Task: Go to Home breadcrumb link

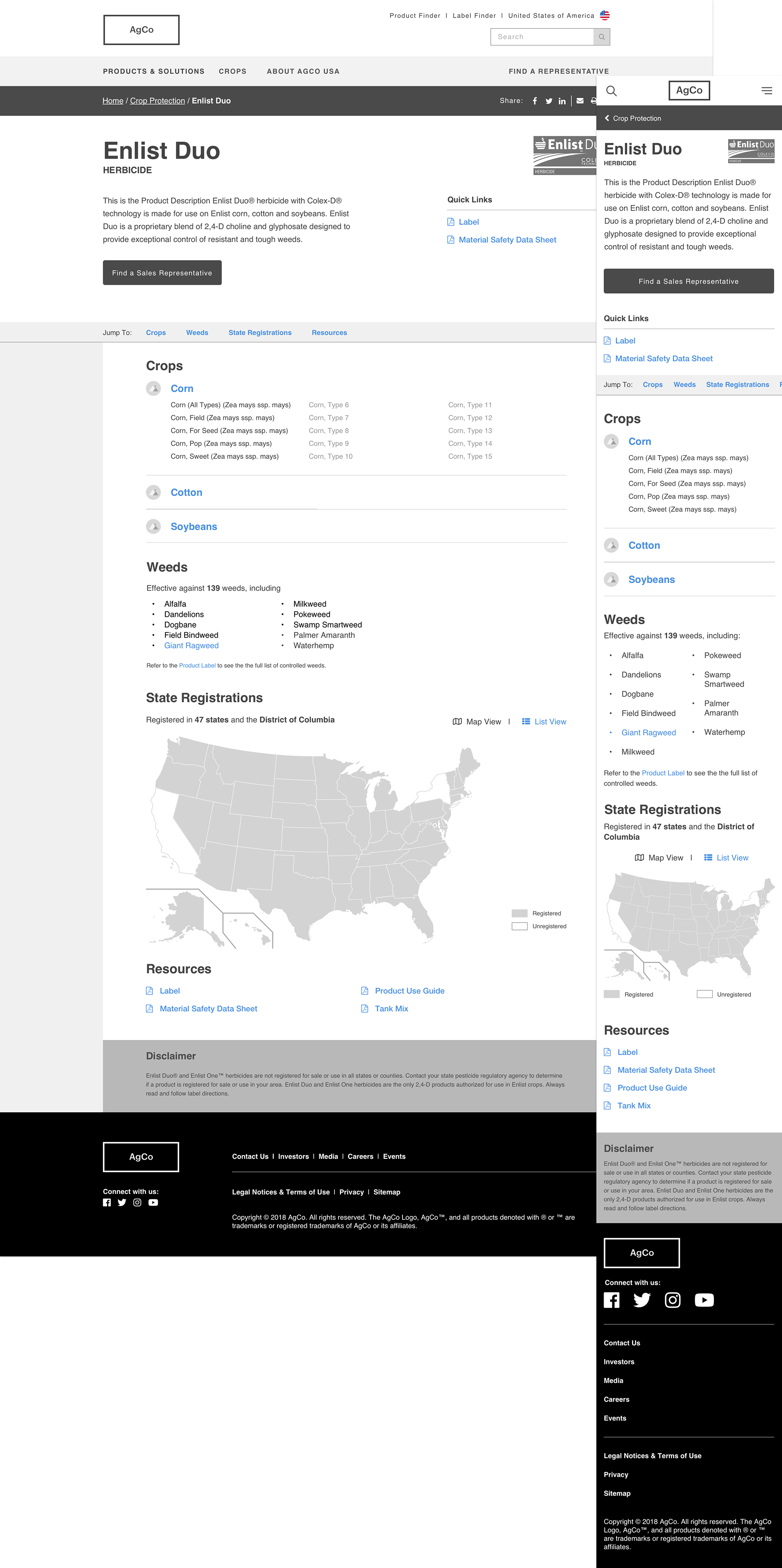Action: 113,101
